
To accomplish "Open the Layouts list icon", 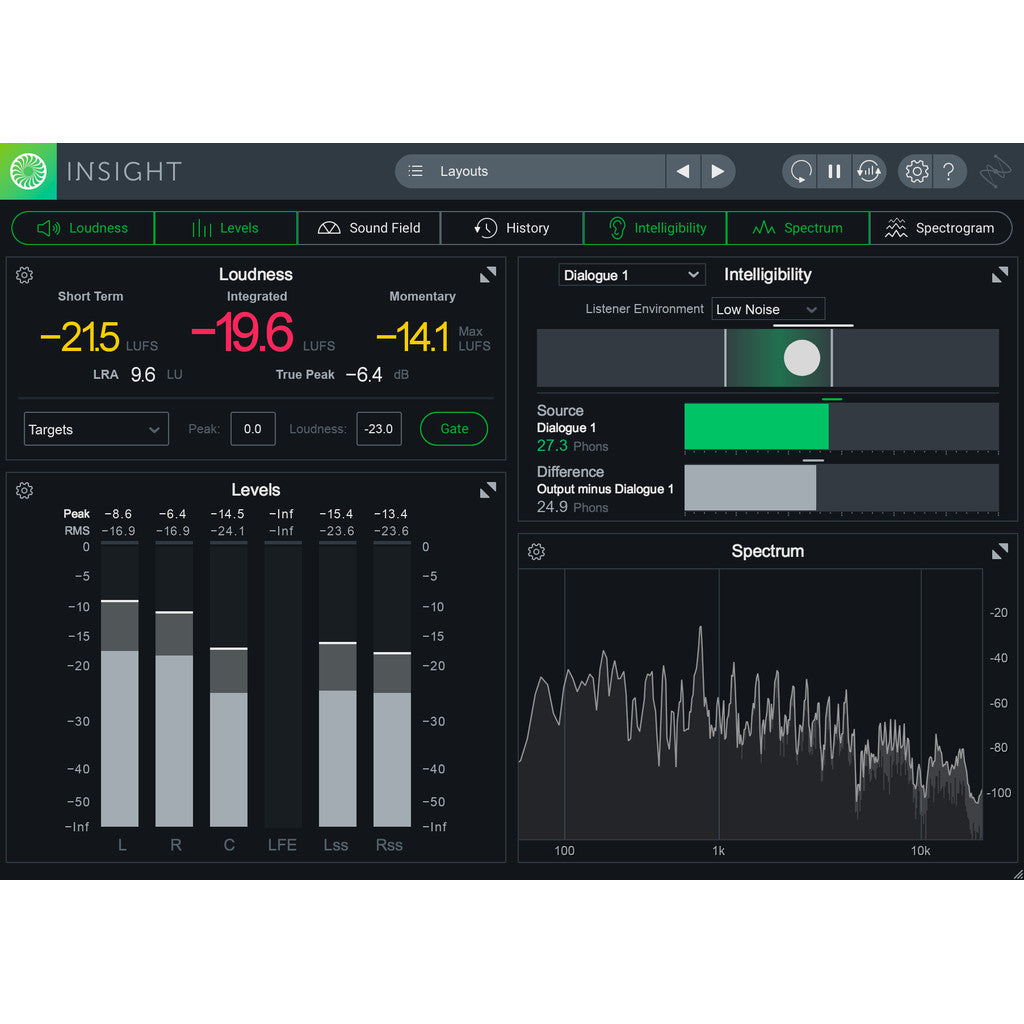I will click(x=415, y=171).
